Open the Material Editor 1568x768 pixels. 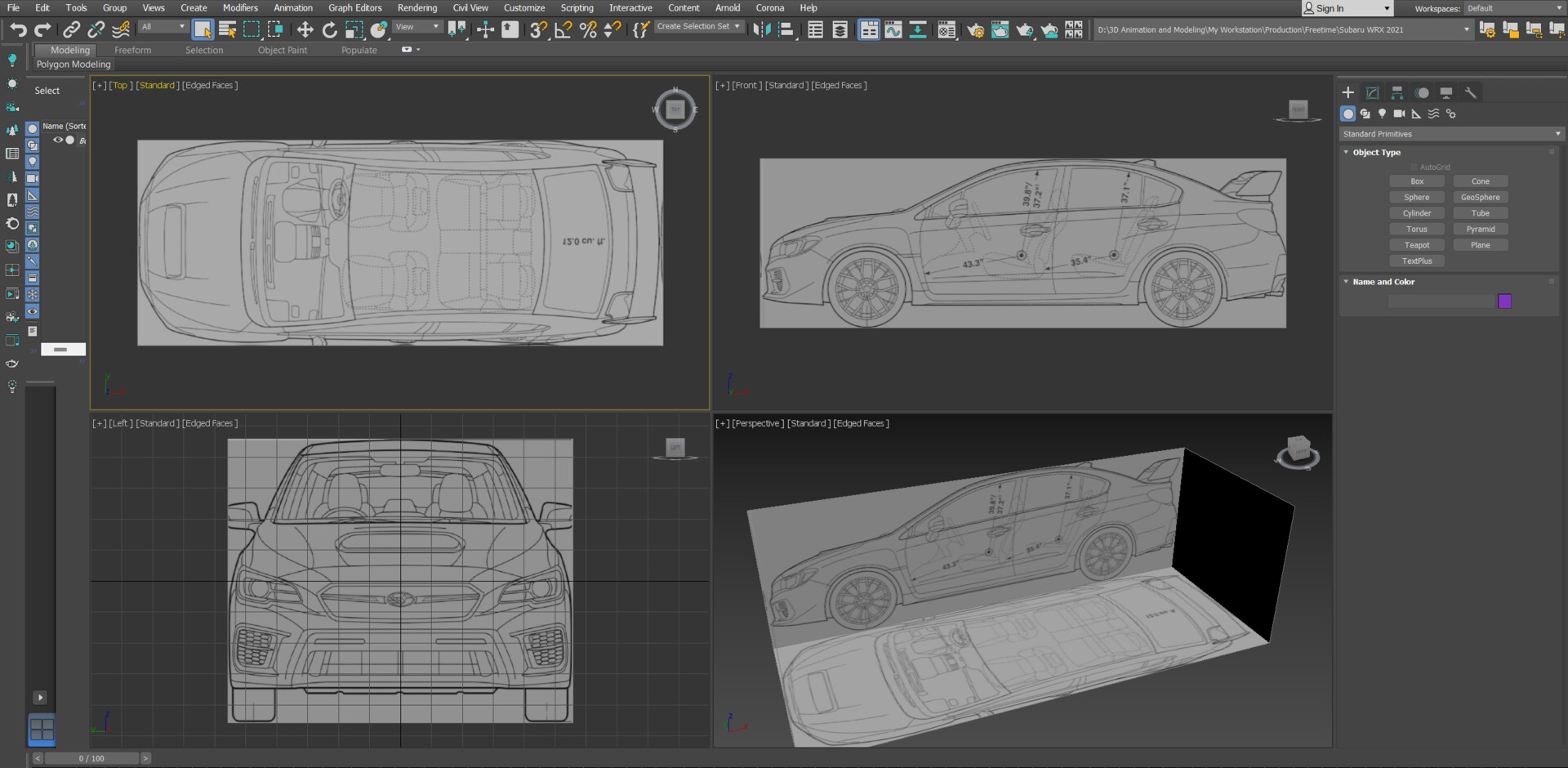coord(946,29)
